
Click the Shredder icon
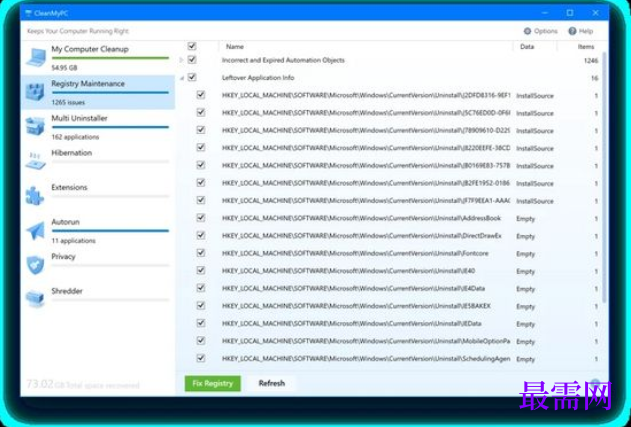[35, 299]
